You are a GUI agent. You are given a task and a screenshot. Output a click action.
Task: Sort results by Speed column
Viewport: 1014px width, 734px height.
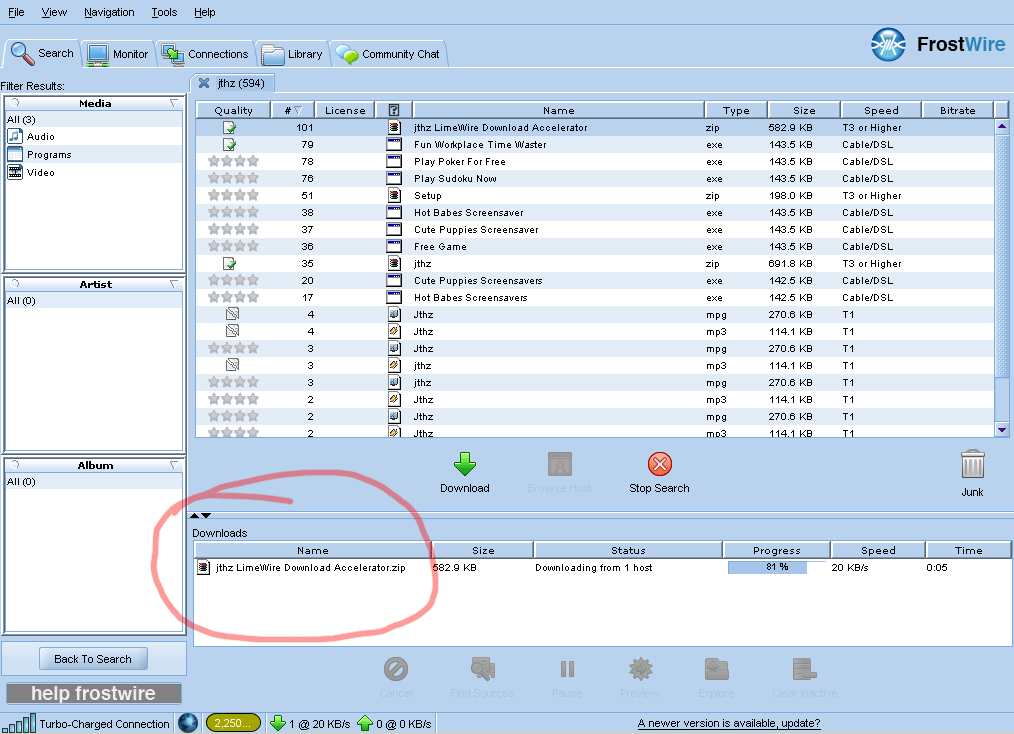tap(881, 111)
